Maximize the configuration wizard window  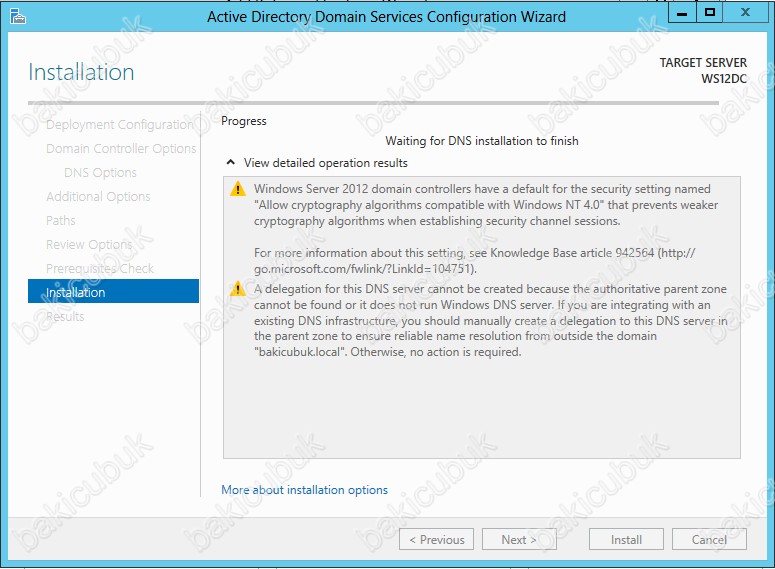[x=710, y=13]
